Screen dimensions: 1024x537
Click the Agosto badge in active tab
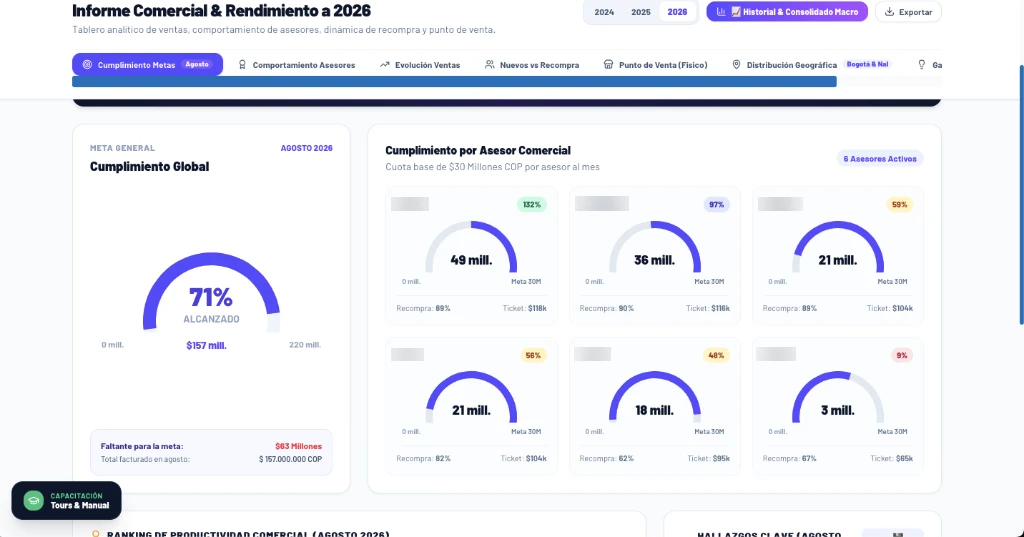197,64
